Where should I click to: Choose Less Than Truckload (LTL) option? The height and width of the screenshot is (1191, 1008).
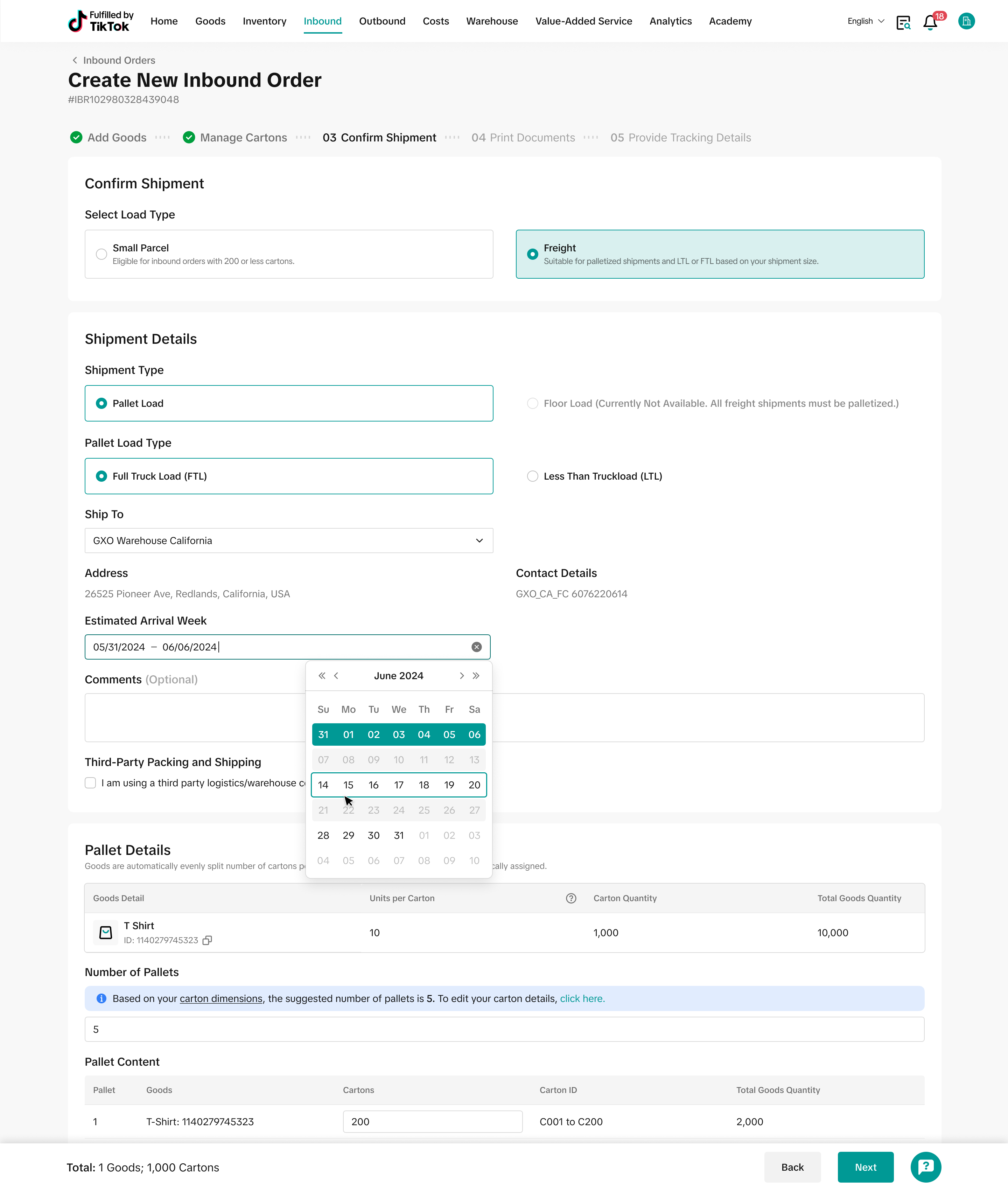tap(533, 476)
